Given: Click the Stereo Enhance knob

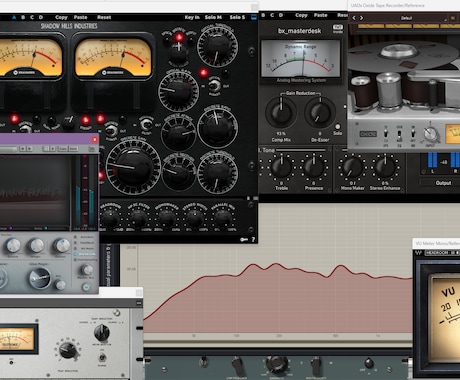Looking at the screenshot, I should tap(385, 167).
